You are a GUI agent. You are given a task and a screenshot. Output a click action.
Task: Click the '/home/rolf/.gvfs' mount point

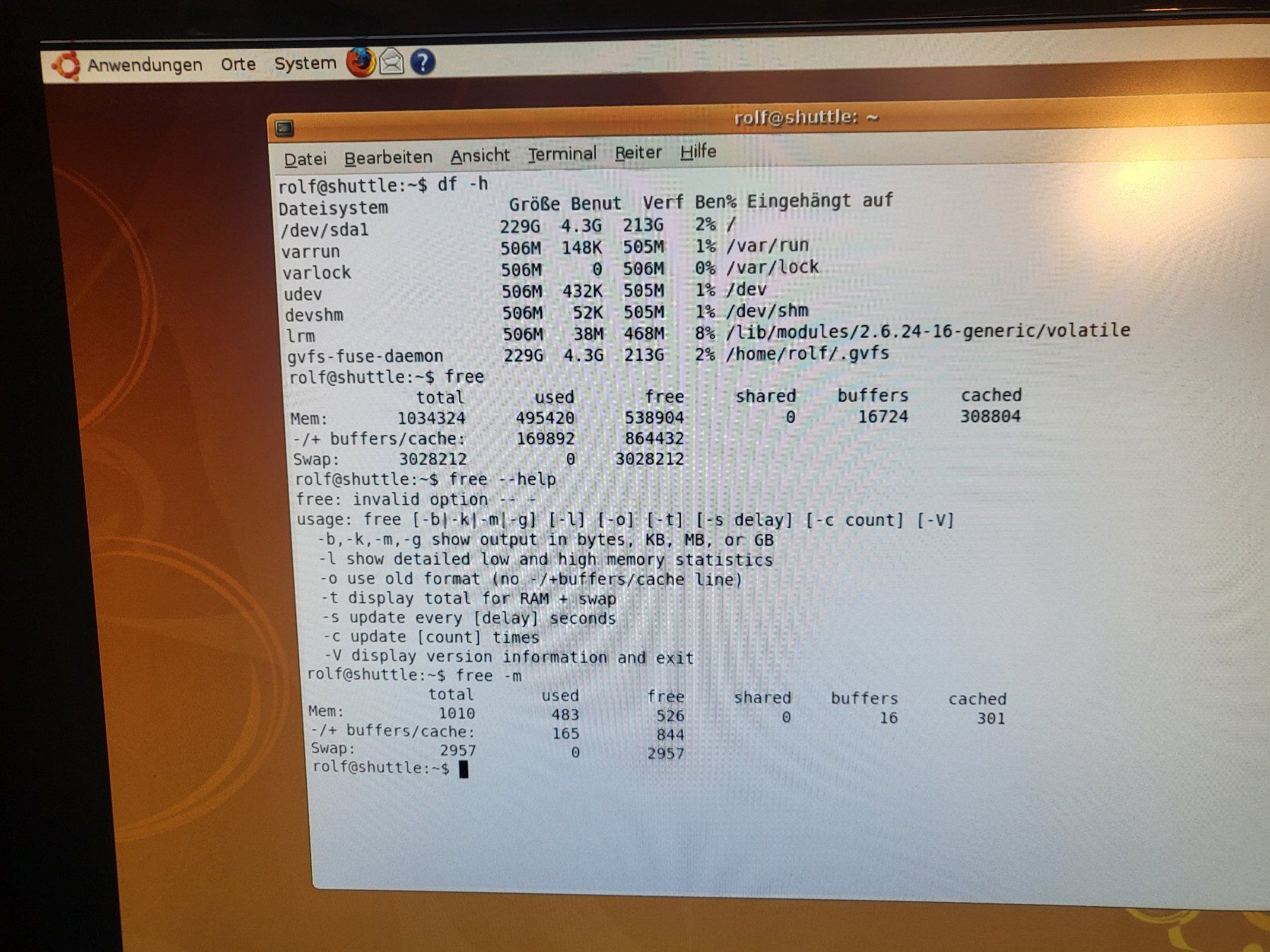click(x=807, y=353)
